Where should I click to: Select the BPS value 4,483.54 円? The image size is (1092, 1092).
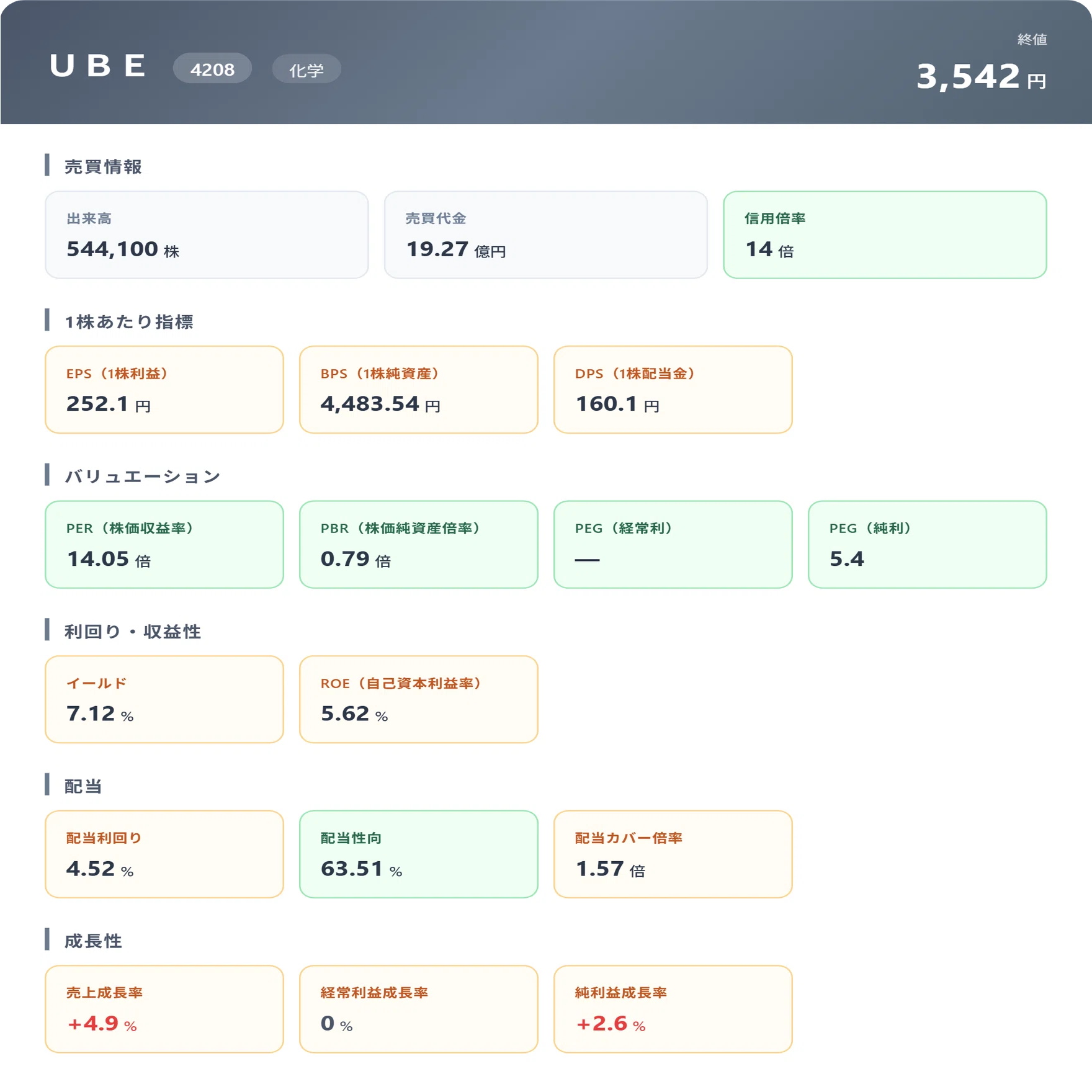click(380, 405)
